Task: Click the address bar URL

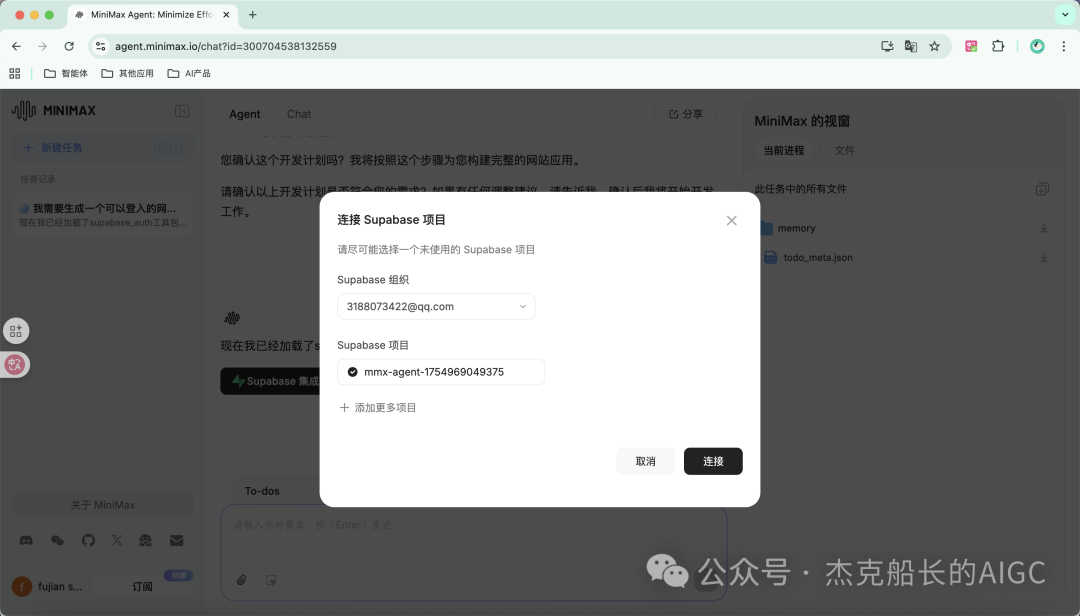Action: pos(226,46)
